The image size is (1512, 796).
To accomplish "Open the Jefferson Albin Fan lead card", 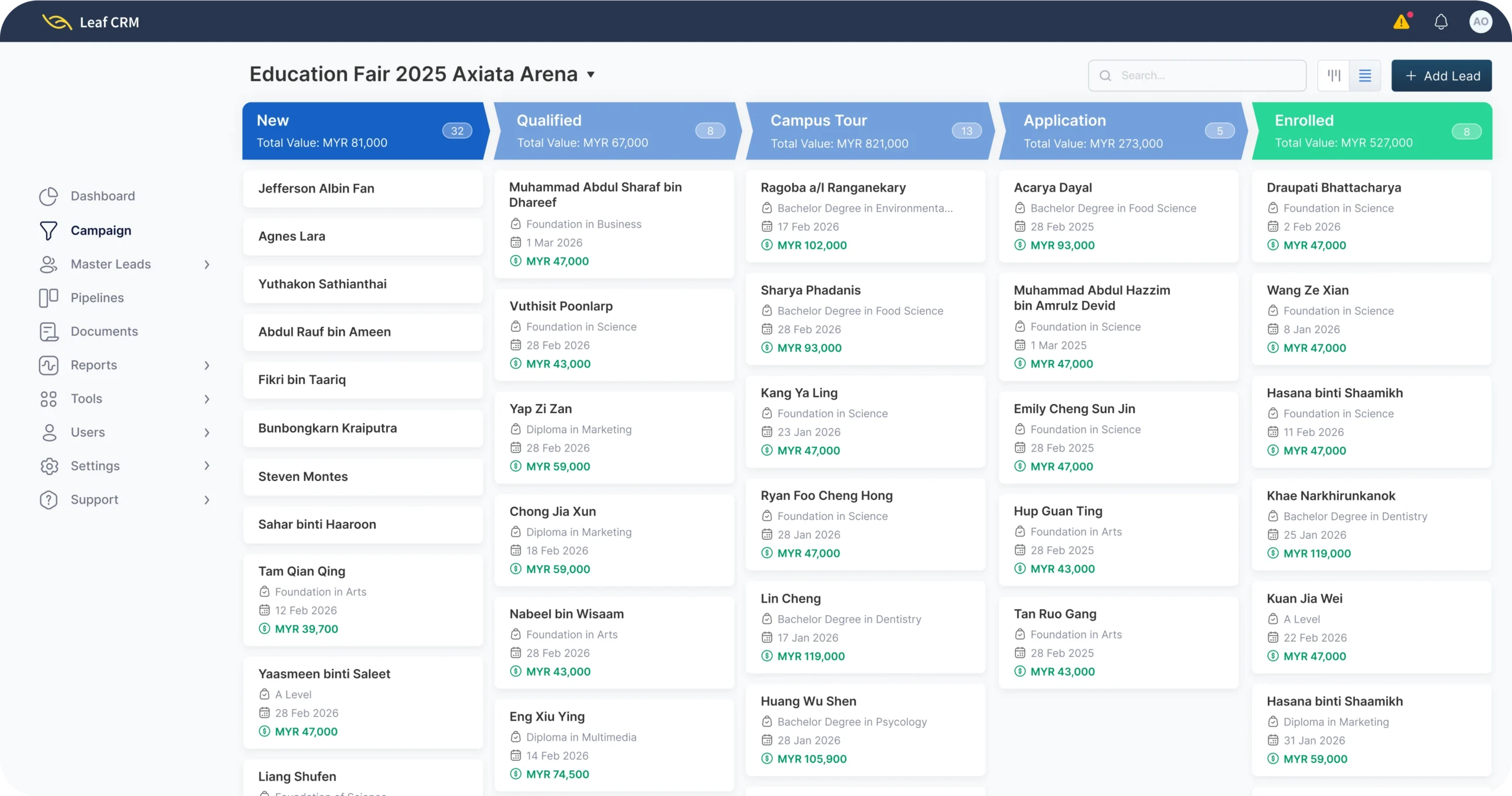I will point(363,189).
